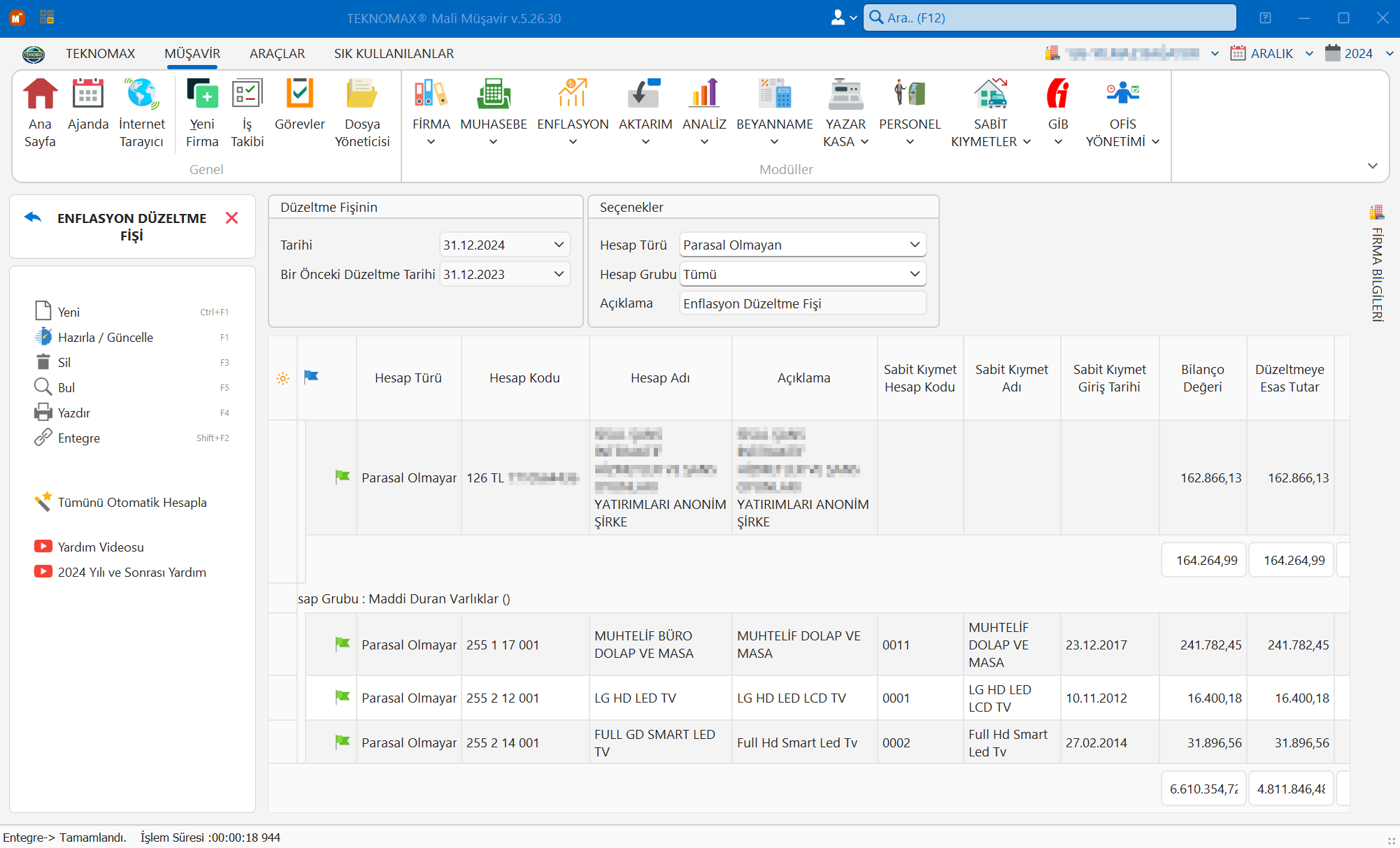Click green flag on 126 TL row
The width and height of the screenshot is (1400, 848).
(x=343, y=477)
